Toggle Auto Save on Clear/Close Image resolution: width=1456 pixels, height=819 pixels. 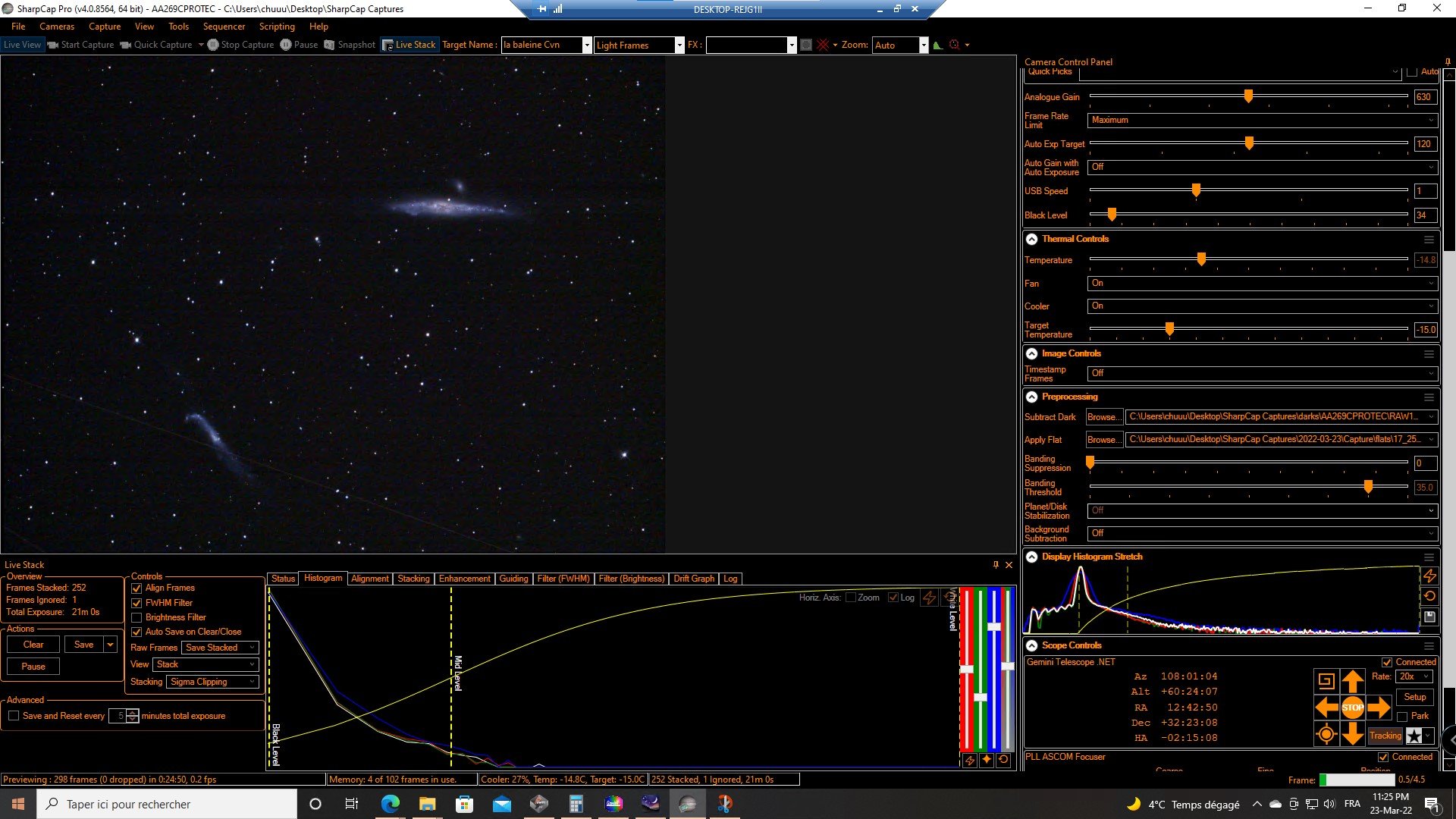[x=136, y=632]
